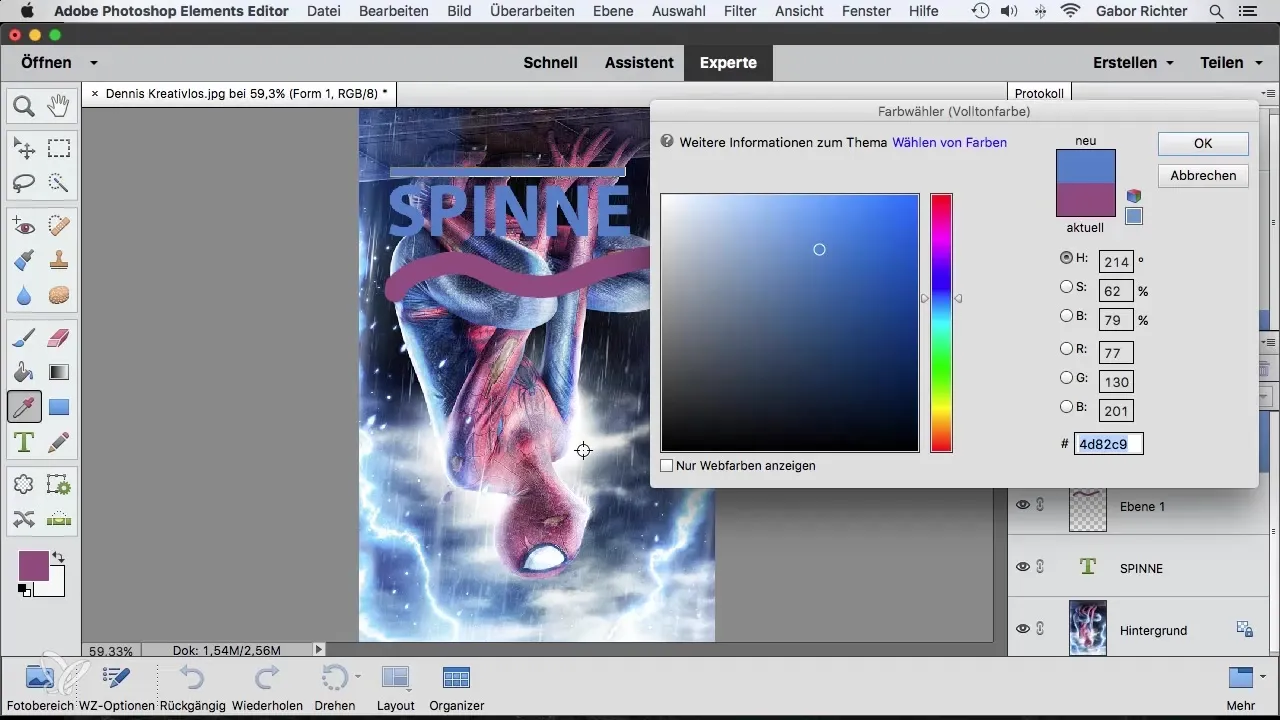1280x720 pixels.
Task: Select the Straighten tool
Action: pyautogui.click(x=59, y=519)
